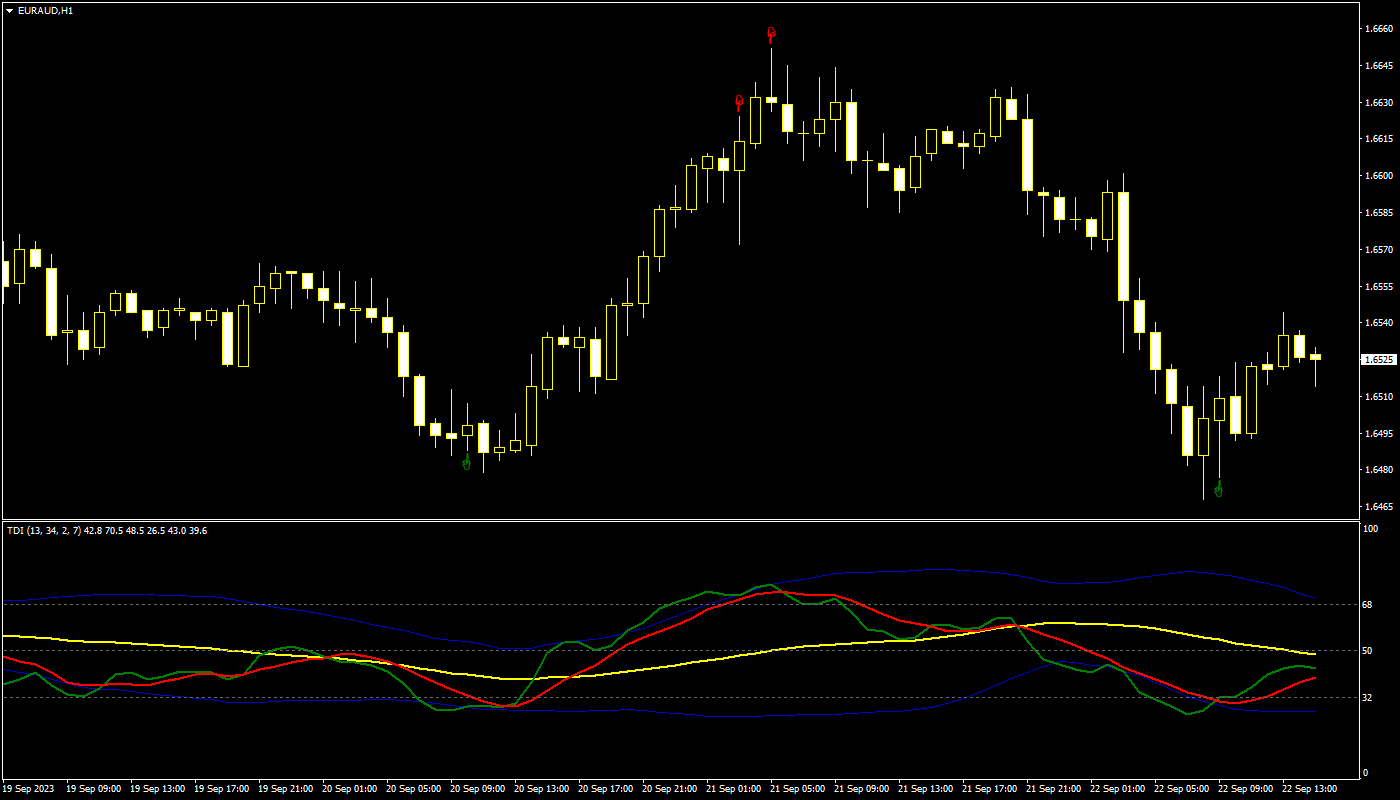Click the highest red sell signal hand icon

point(771,35)
